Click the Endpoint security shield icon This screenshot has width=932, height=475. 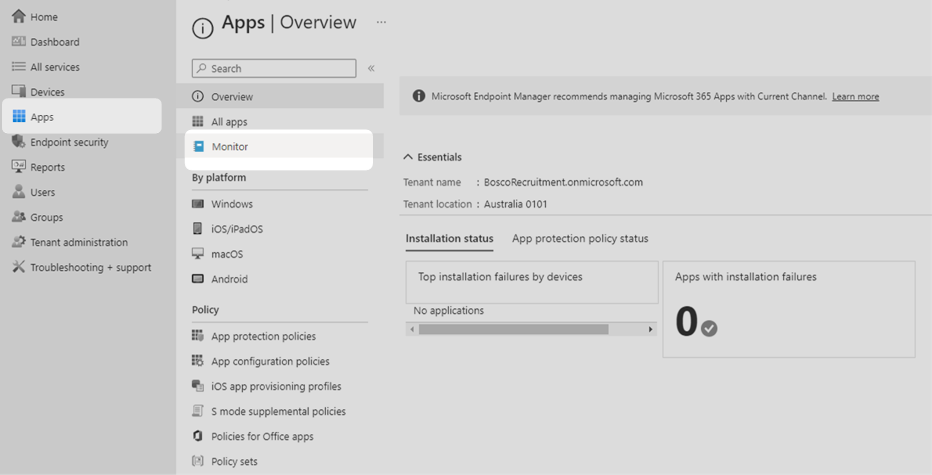[x=19, y=141]
